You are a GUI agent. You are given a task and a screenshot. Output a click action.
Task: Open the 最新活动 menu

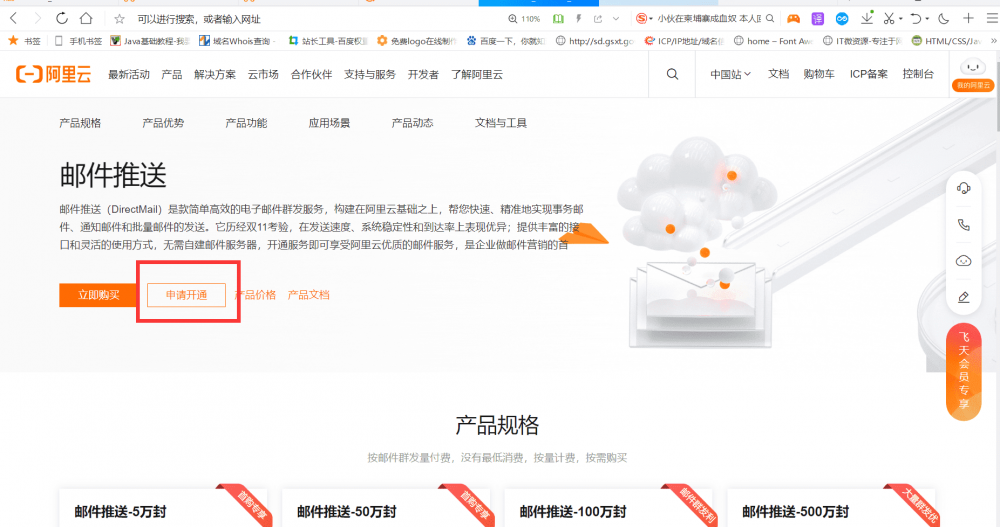[129, 75]
